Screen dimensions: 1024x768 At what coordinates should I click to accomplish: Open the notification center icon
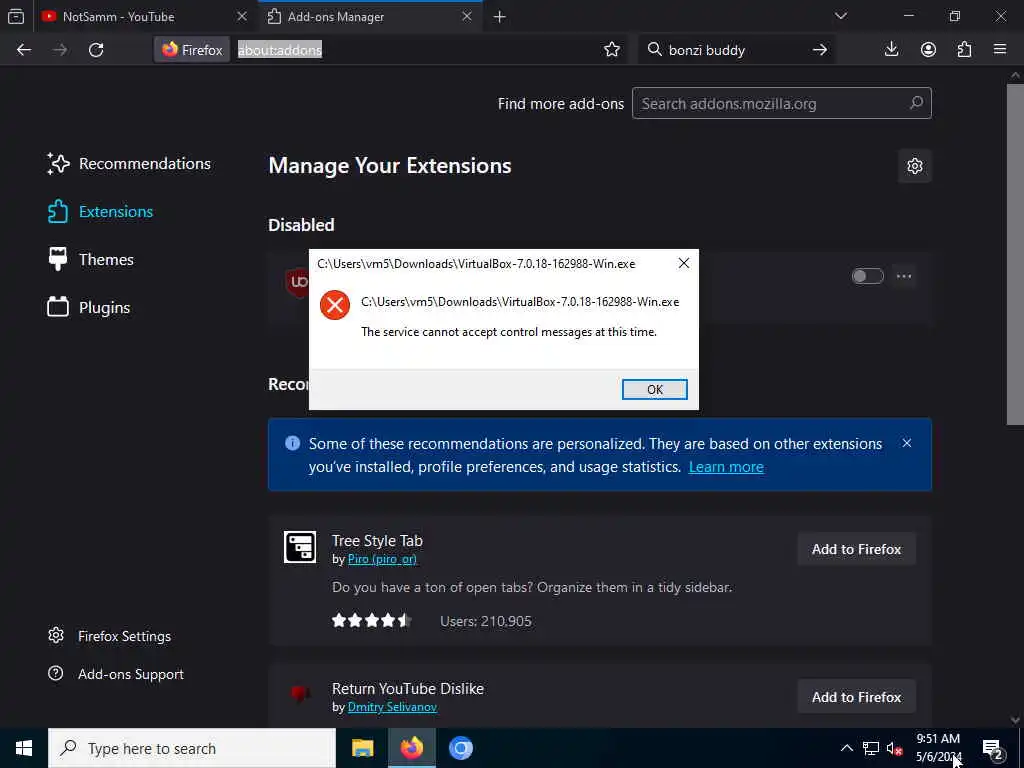(x=993, y=748)
